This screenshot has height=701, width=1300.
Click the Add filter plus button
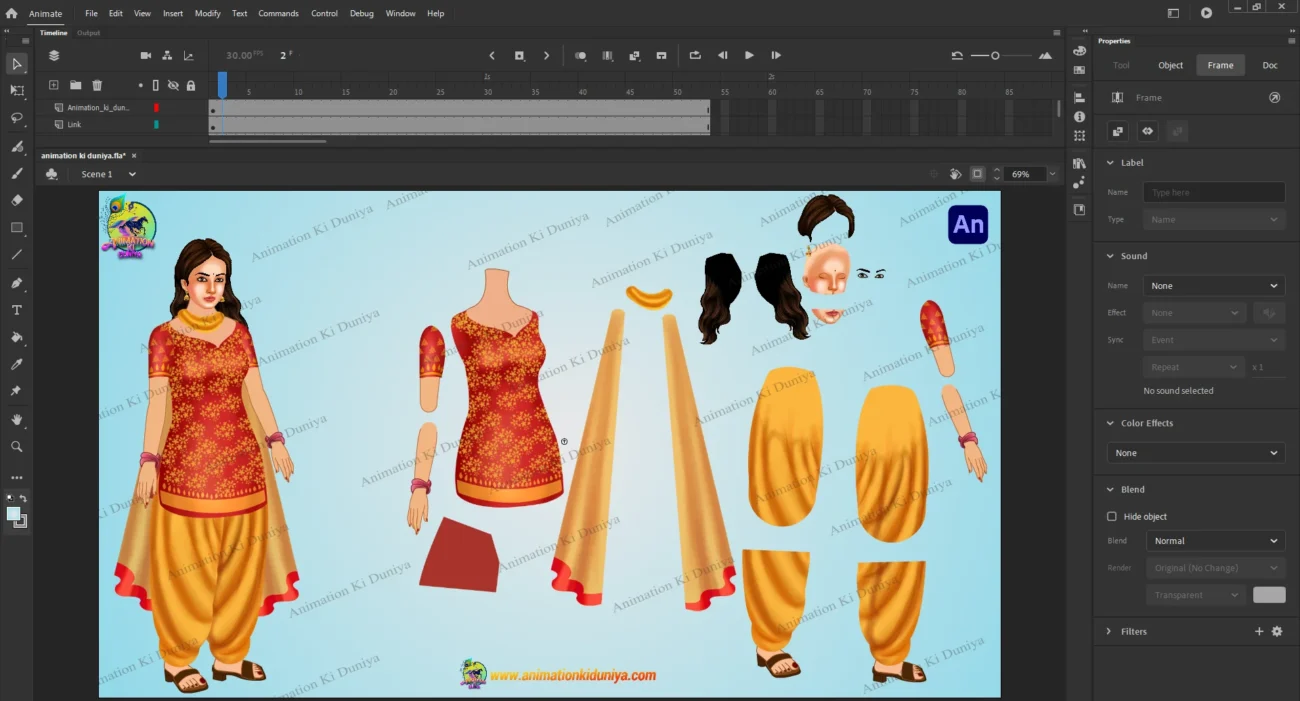tap(1259, 632)
